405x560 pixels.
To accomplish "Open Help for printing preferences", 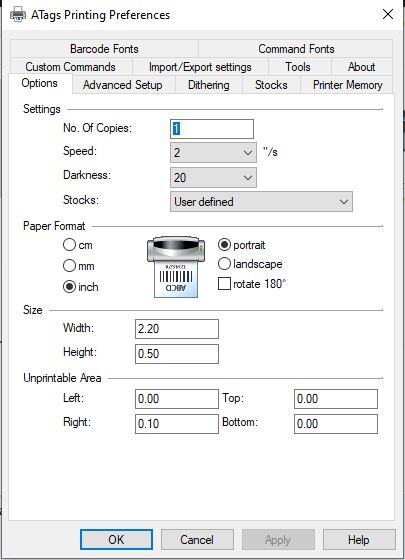I will tap(359, 540).
